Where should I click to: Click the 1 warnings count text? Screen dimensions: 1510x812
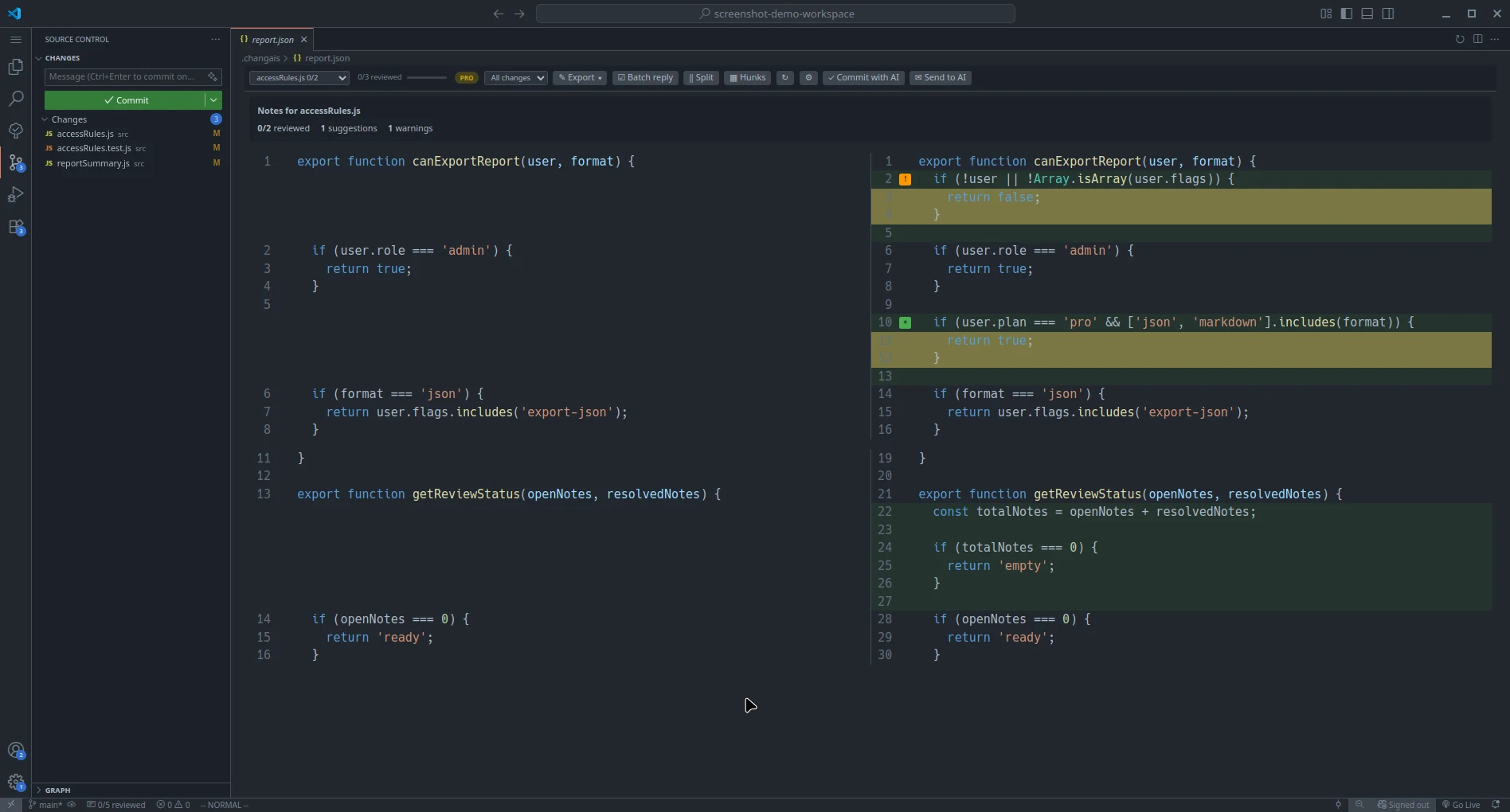pyautogui.click(x=410, y=128)
